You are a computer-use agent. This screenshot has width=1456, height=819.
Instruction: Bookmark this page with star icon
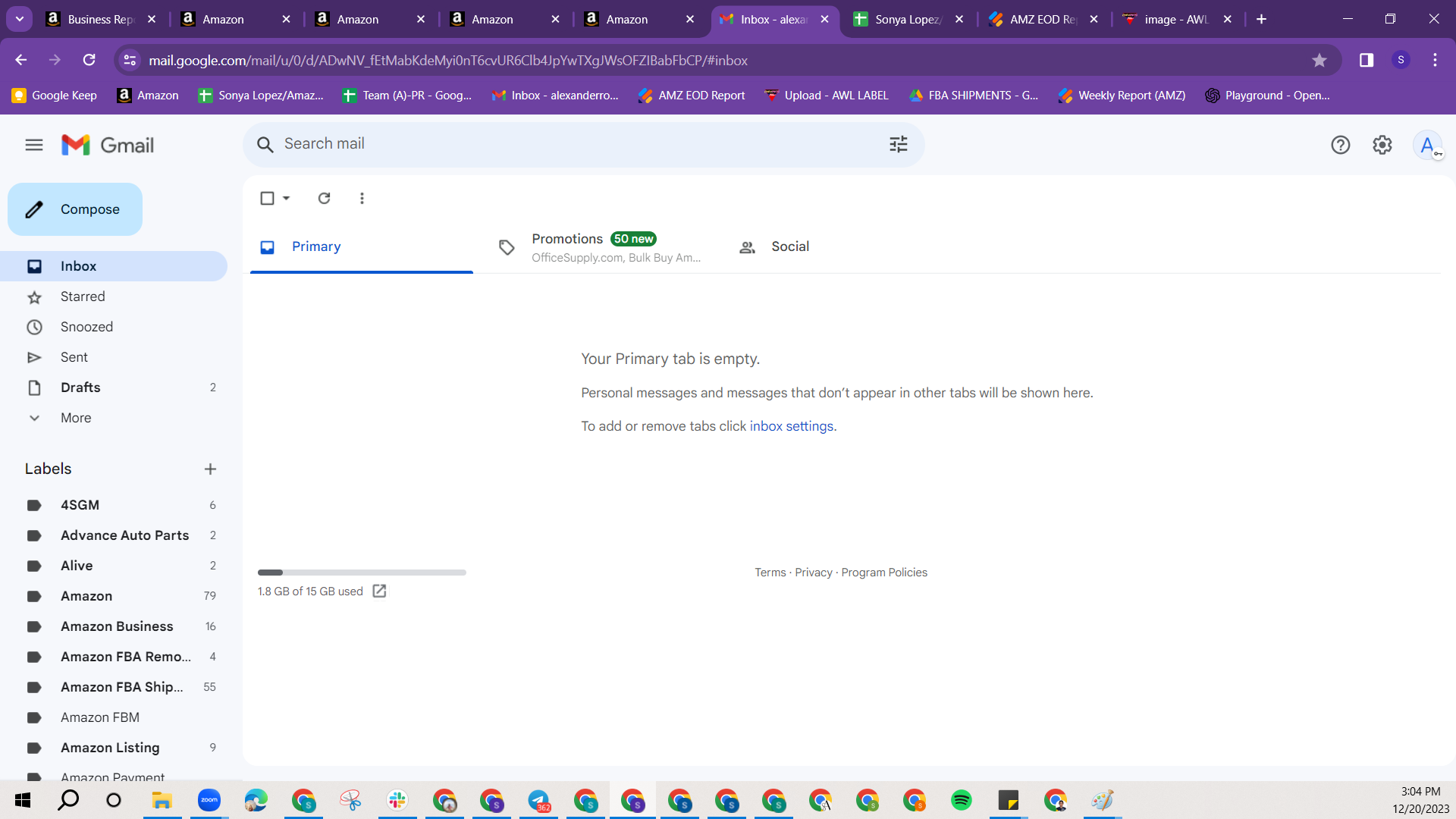tap(1319, 60)
